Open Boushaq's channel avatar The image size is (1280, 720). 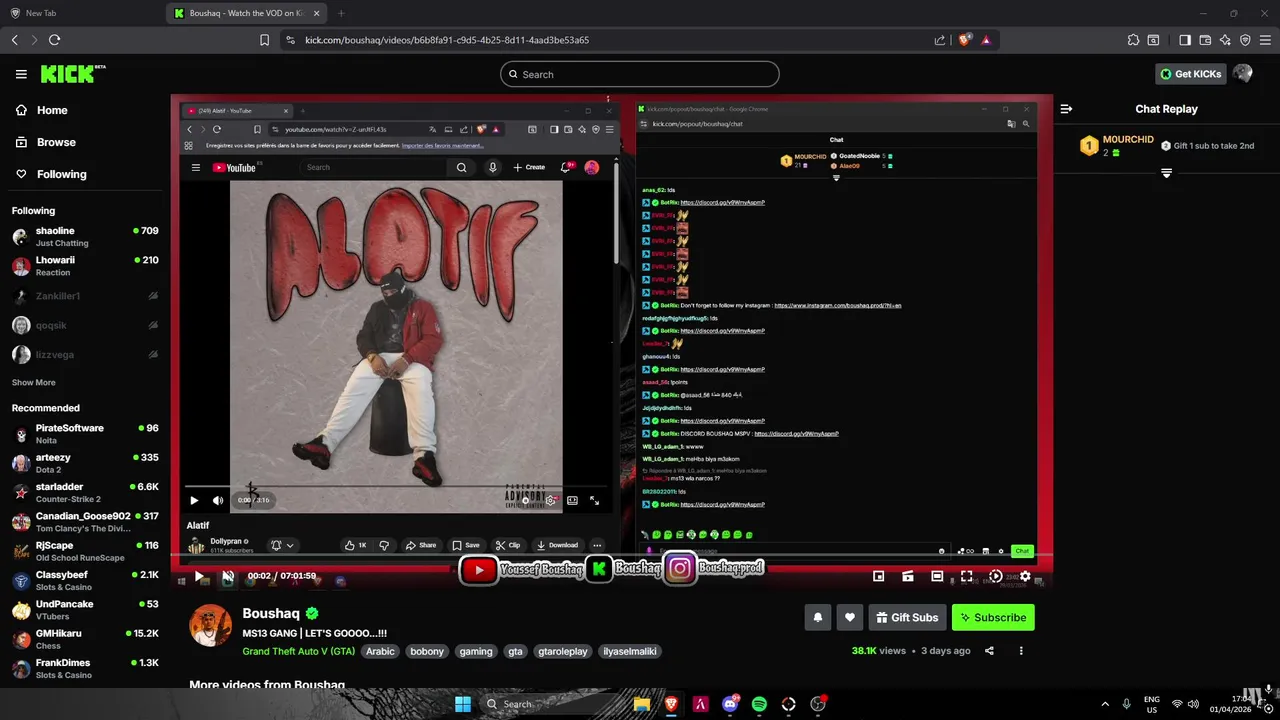pyautogui.click(x=211, y=625)
